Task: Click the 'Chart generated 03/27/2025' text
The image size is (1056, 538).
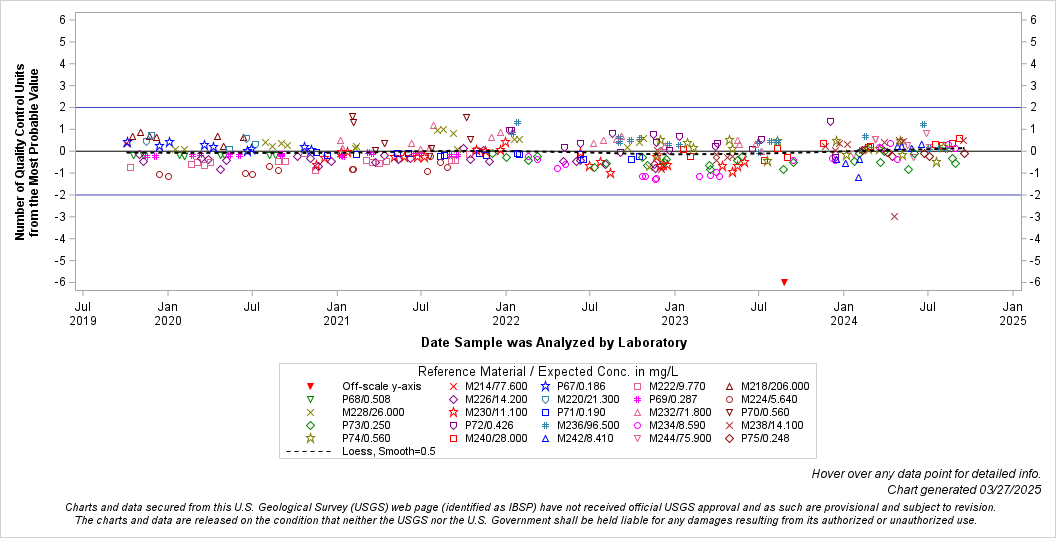Action: coord(964,490)
